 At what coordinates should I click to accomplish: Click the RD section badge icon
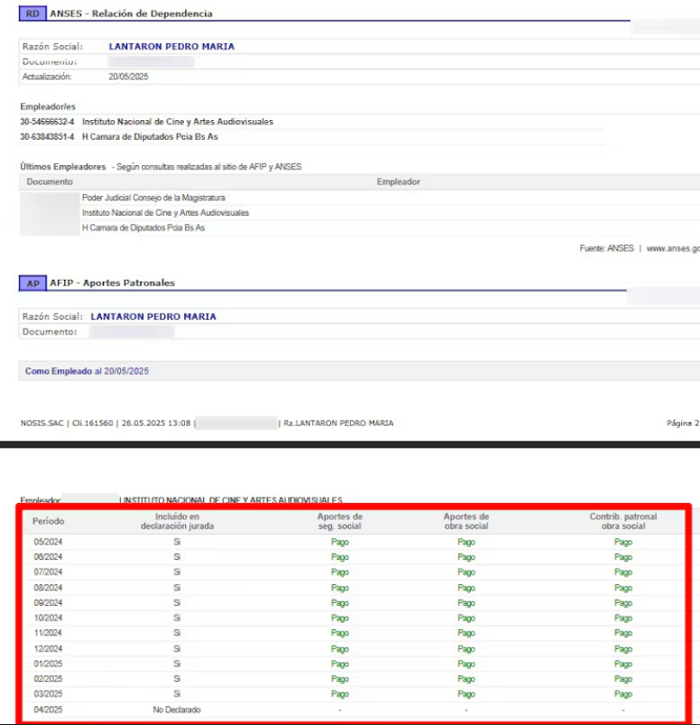(x=32, y=13)
